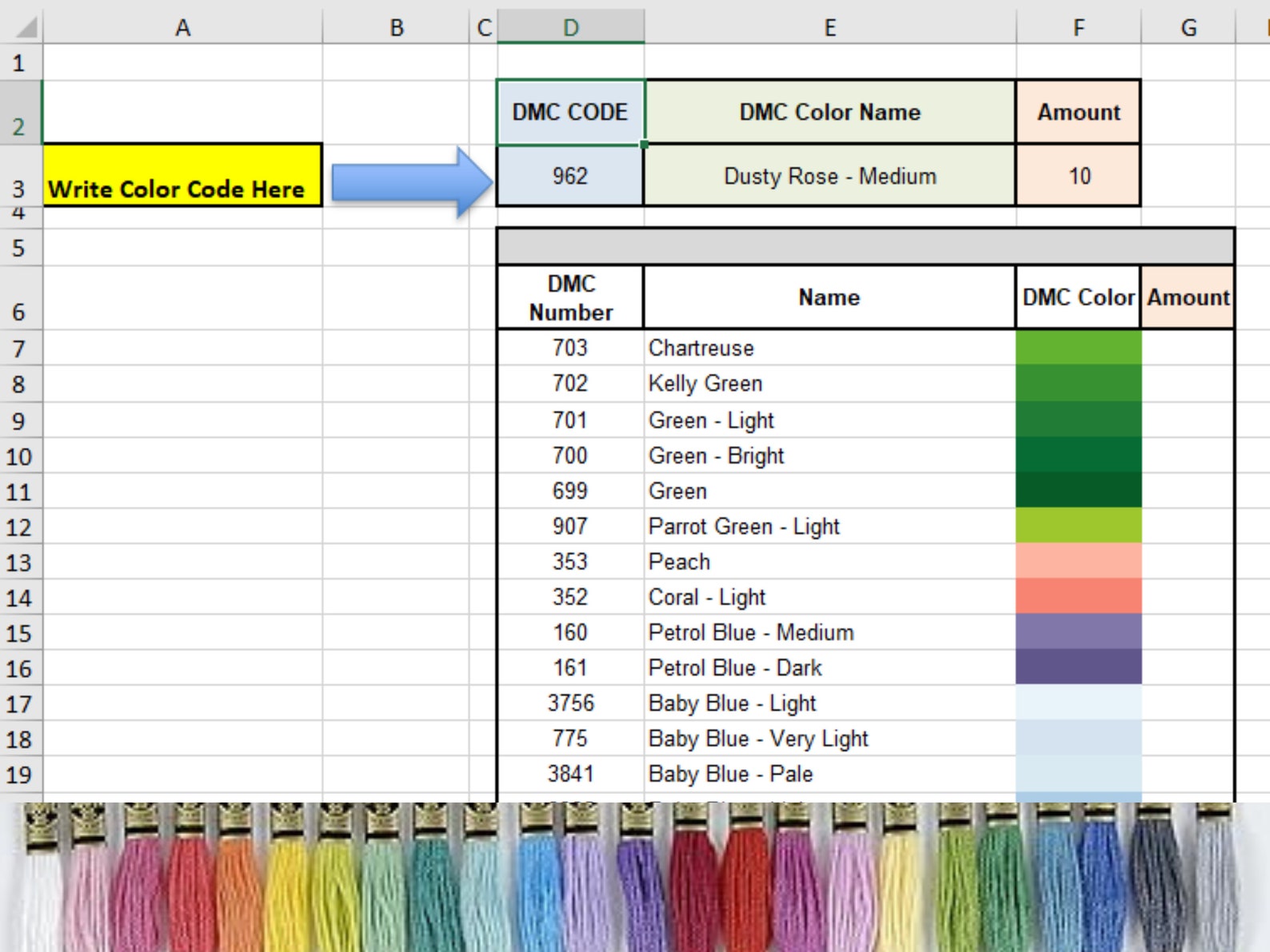Click the 'Peach' name cell
The image size is (1270, 952).
(829, 561)
